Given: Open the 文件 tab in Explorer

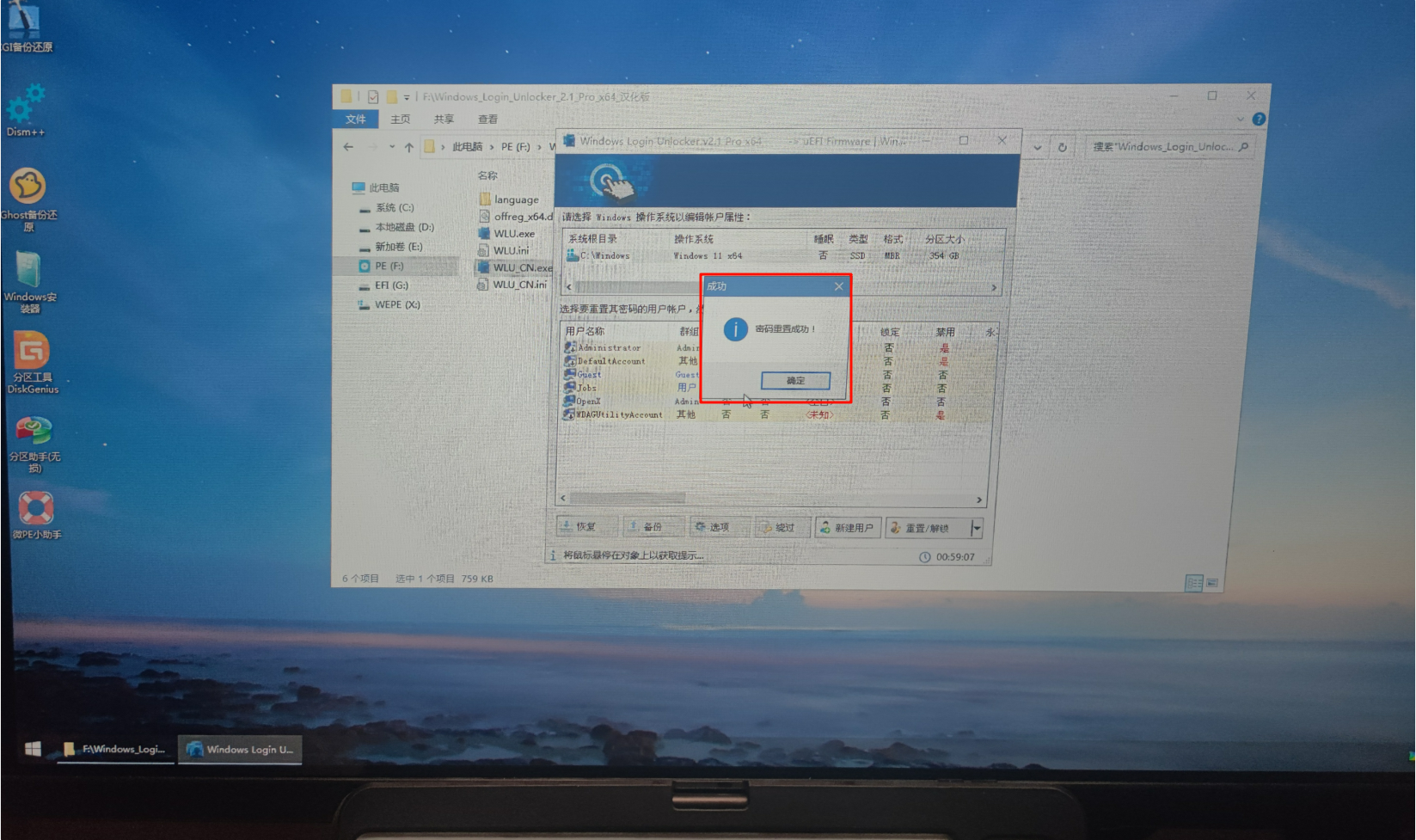Looking at the screenshot, I should point(356,119).
